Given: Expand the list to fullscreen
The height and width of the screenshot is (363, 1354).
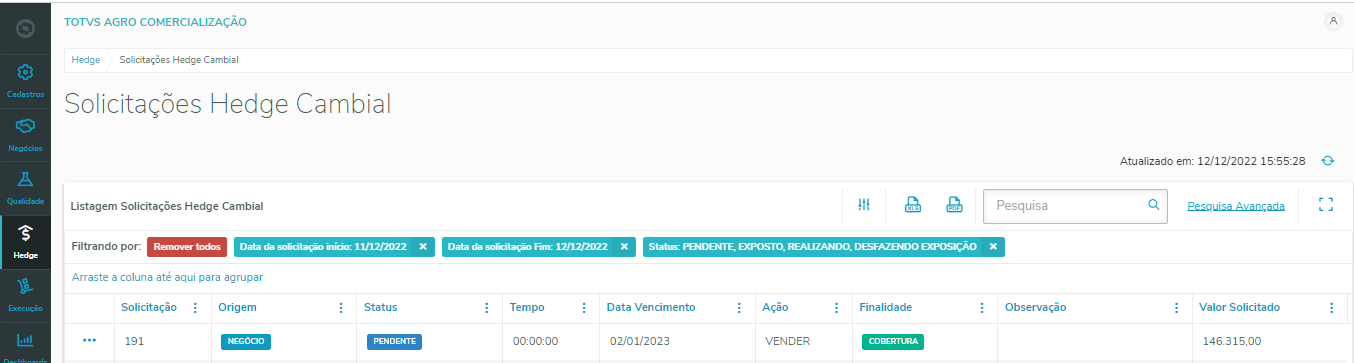Looking at the screenshot, I should (1327, 205).
